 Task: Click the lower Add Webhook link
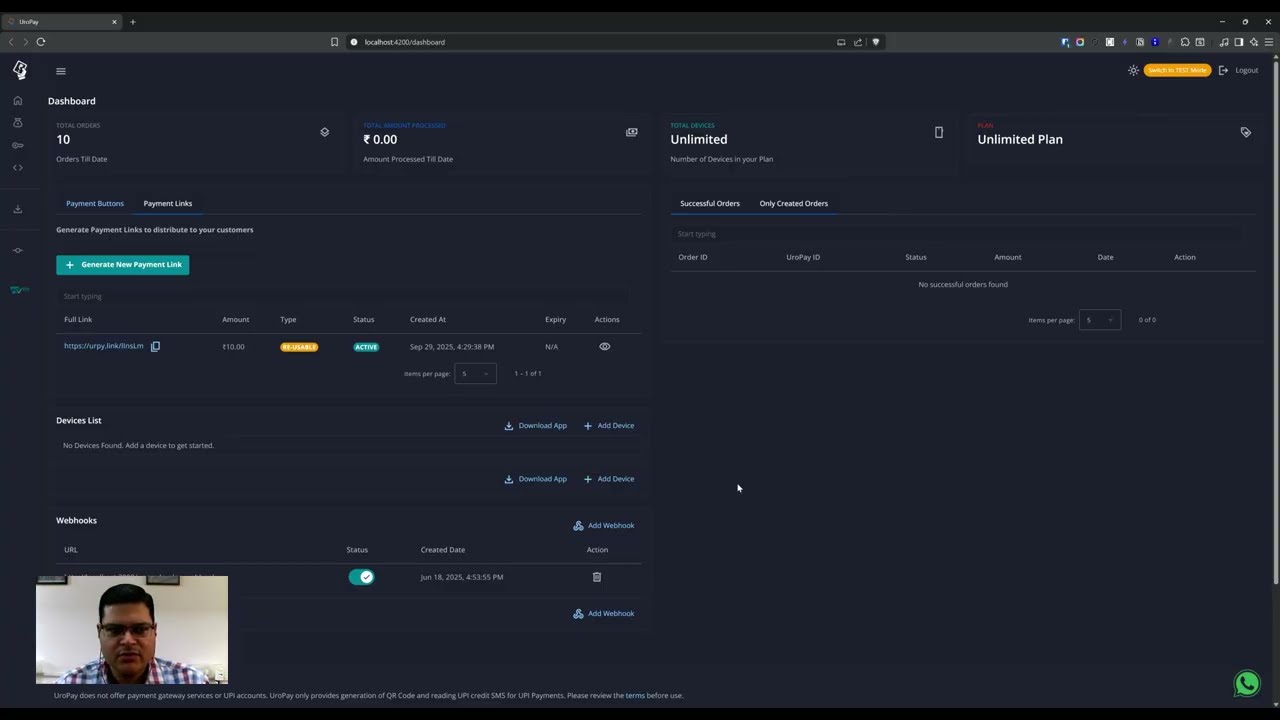pos(604,614)
